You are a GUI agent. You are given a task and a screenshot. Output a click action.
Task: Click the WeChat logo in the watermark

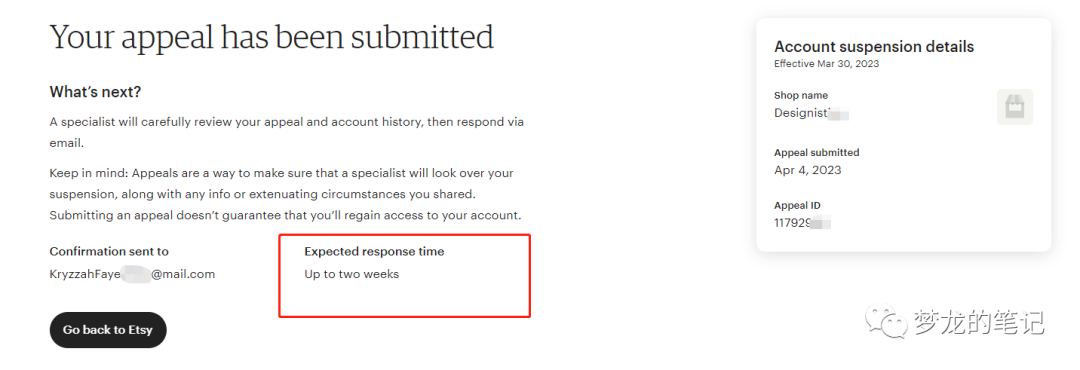tap(886, 322)
